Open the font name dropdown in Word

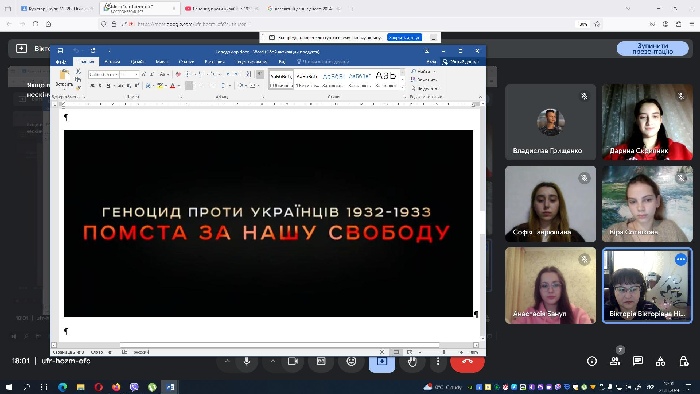[x=104, y=74]
